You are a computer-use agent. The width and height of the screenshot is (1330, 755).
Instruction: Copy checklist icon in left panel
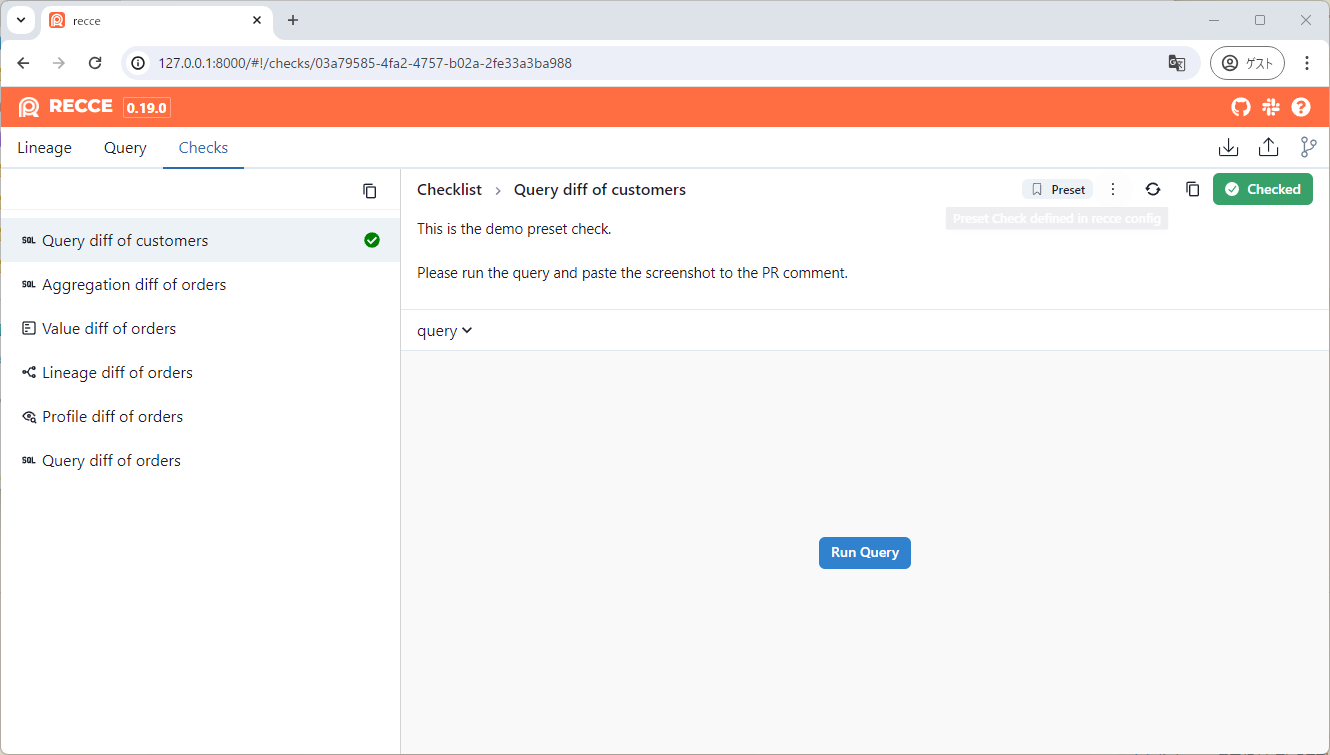tap(370, 191)
